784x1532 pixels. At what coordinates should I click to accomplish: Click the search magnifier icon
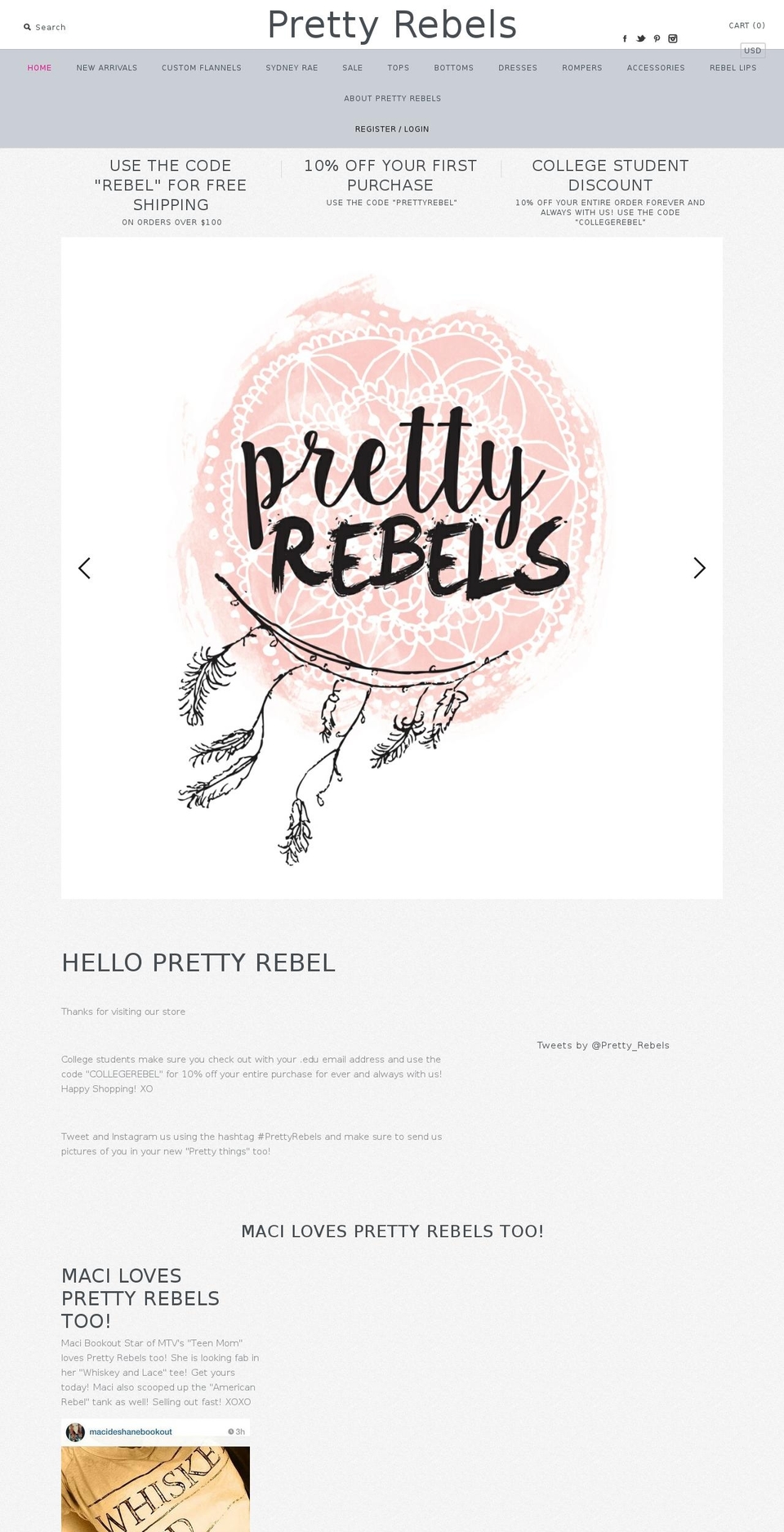tap(27, 27)
